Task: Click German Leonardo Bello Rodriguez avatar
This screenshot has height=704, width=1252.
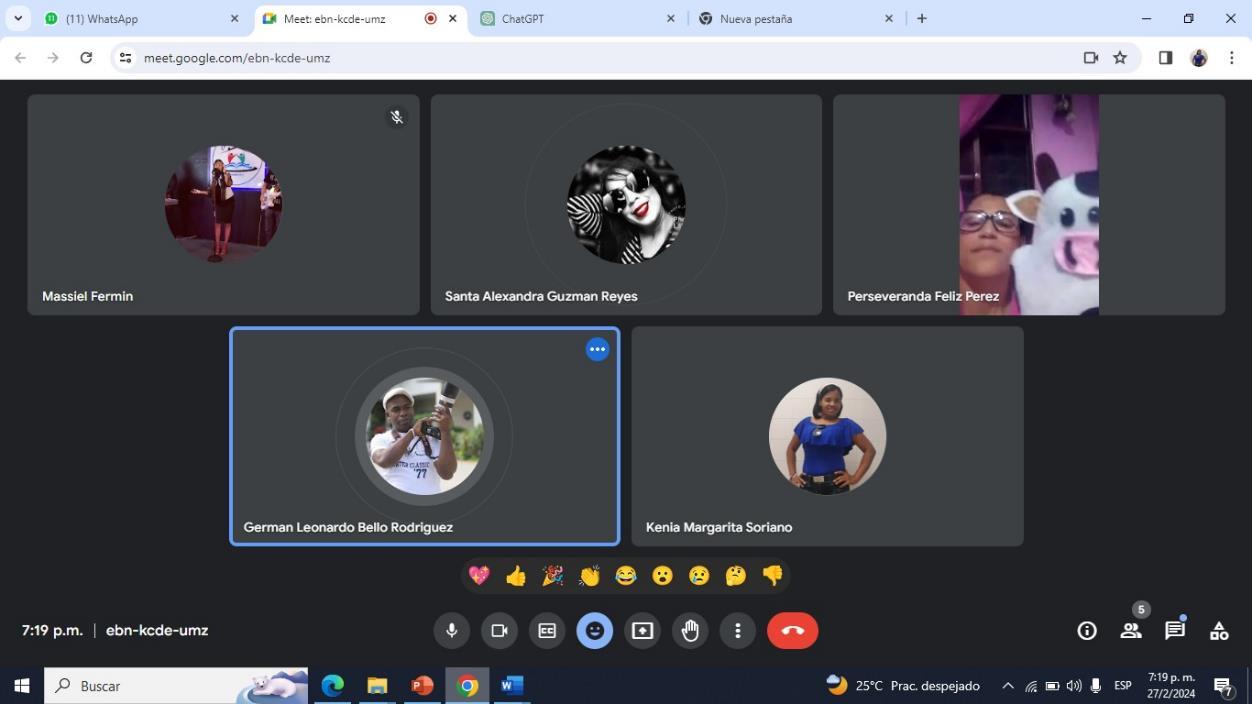Action: coord(424,436)
